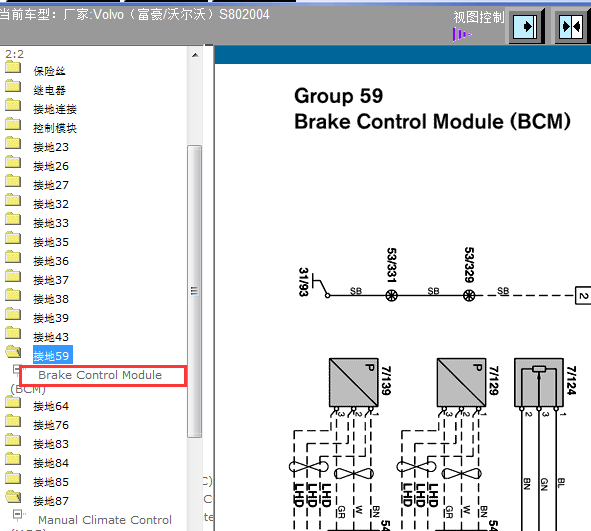The image size is (591, 531).
Task: Select the highlighted 接地59 tree entry
Action: [x=53, y=355]
